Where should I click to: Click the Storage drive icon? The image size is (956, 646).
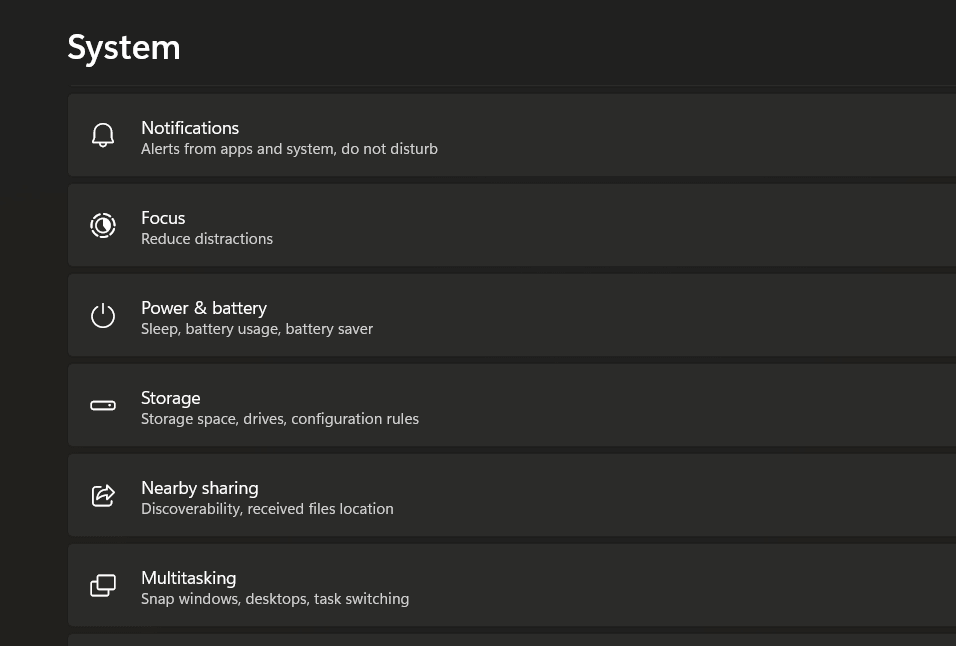(x=103, y=405)
